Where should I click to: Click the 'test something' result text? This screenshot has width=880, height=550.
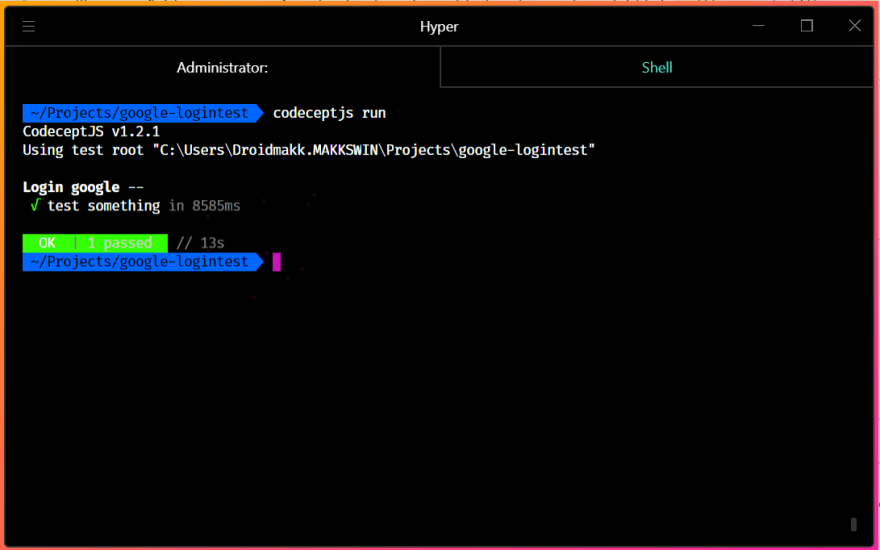point(103,206)
